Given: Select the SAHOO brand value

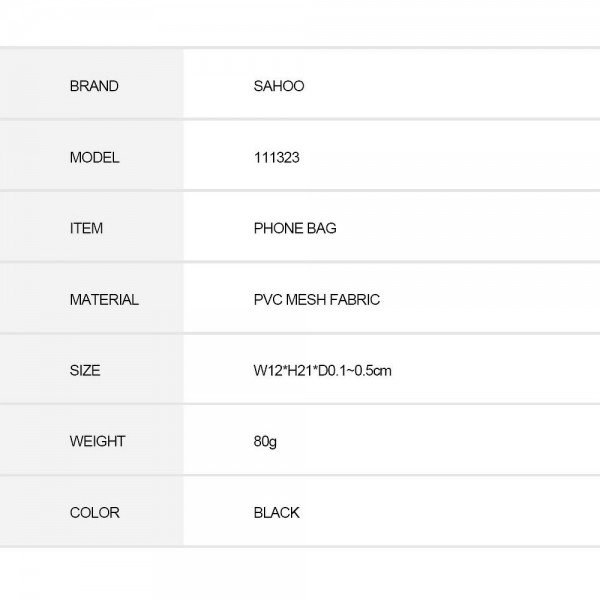Looking at the screenshot, I should tap(279, 86).
